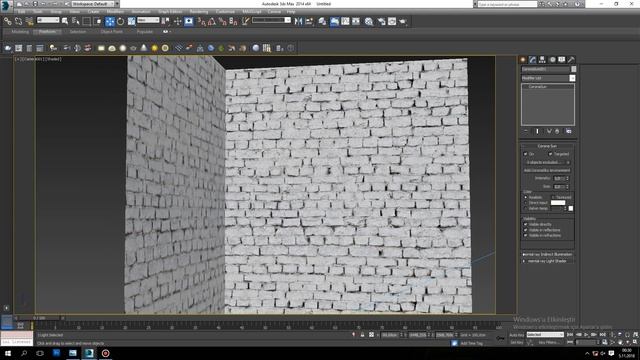Image resolution: width=640 pixels, height=360 pixels.
Task: Open the Material Editor icon
Action: pyautogui.click(x=369, y=21)
